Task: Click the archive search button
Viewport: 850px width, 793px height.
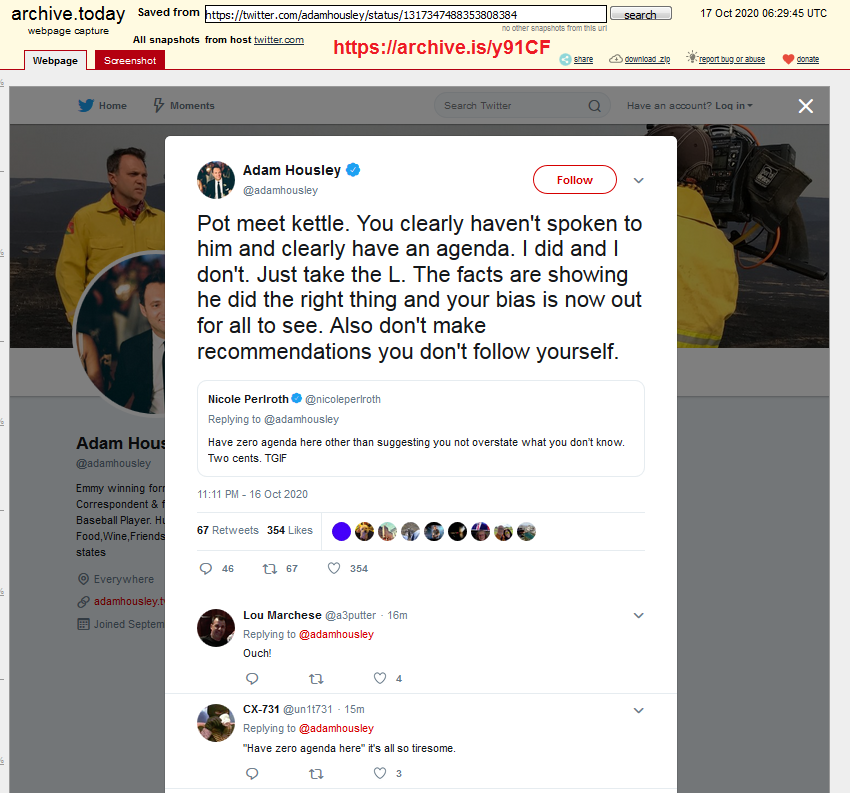Action: [641, 14]
